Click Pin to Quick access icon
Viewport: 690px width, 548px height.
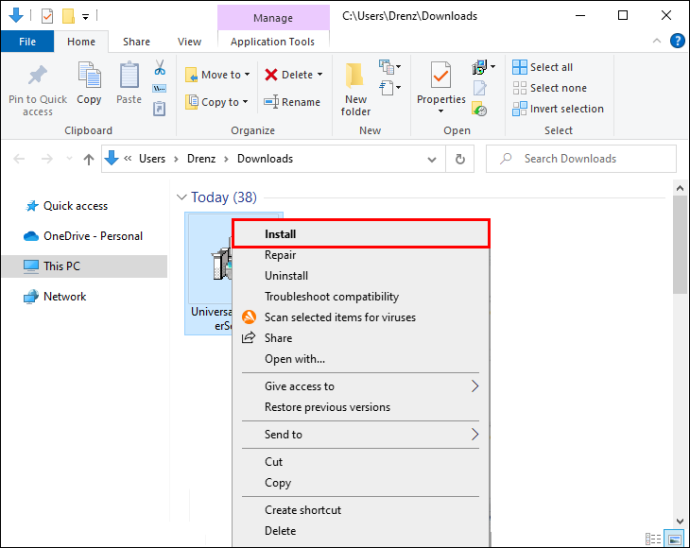click(x=37, y=75)
